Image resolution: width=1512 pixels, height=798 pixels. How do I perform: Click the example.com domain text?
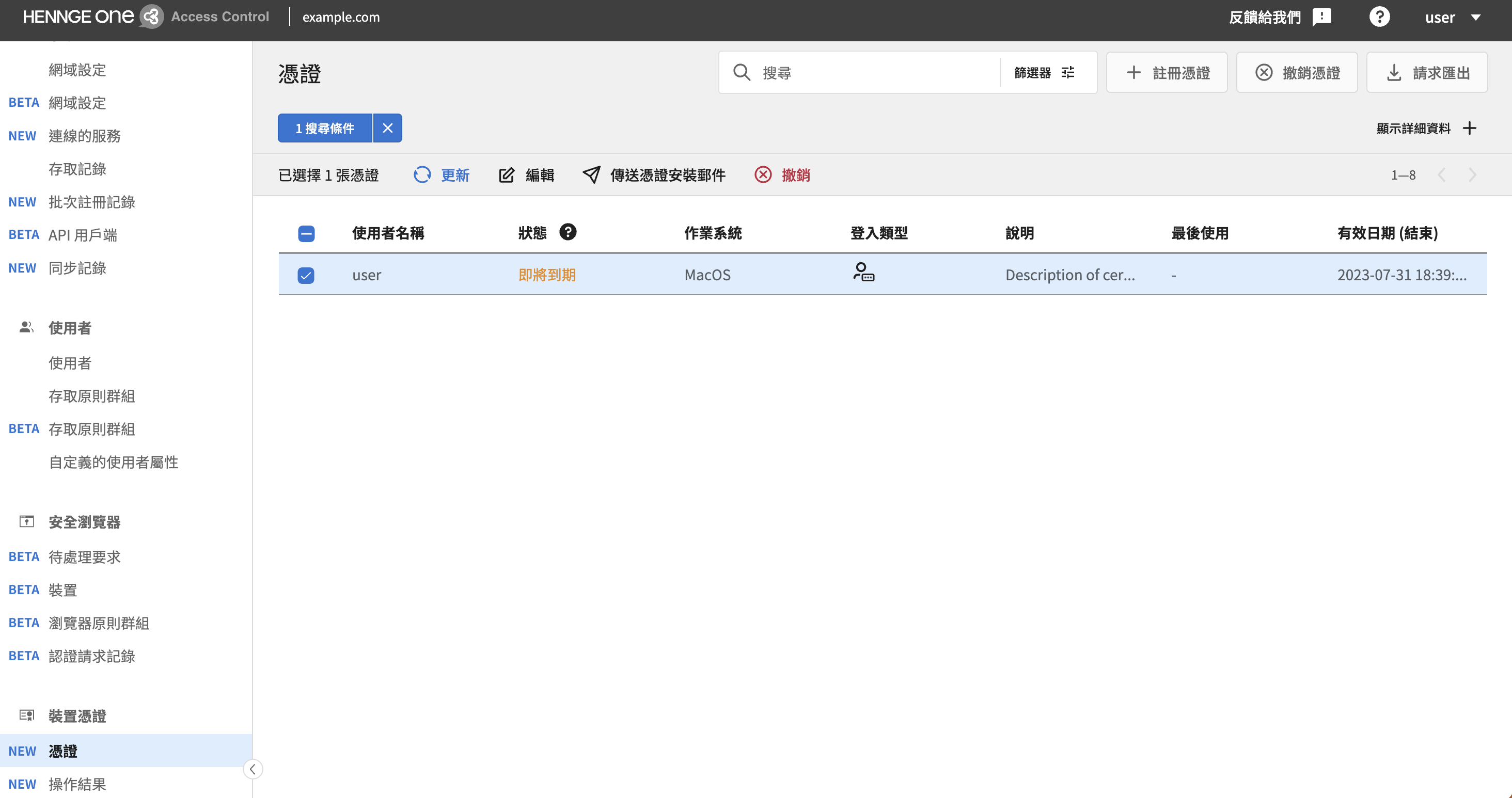[341, 17]
